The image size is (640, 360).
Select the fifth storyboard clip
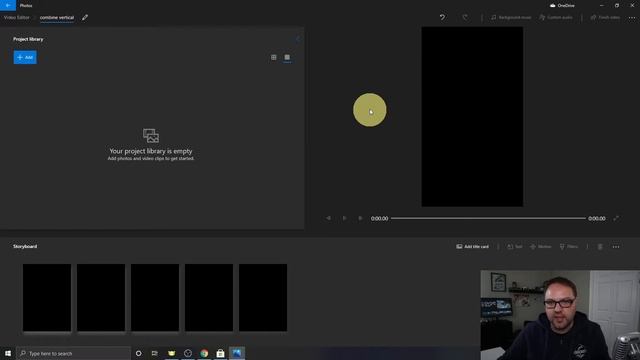[x=263, y=298]
